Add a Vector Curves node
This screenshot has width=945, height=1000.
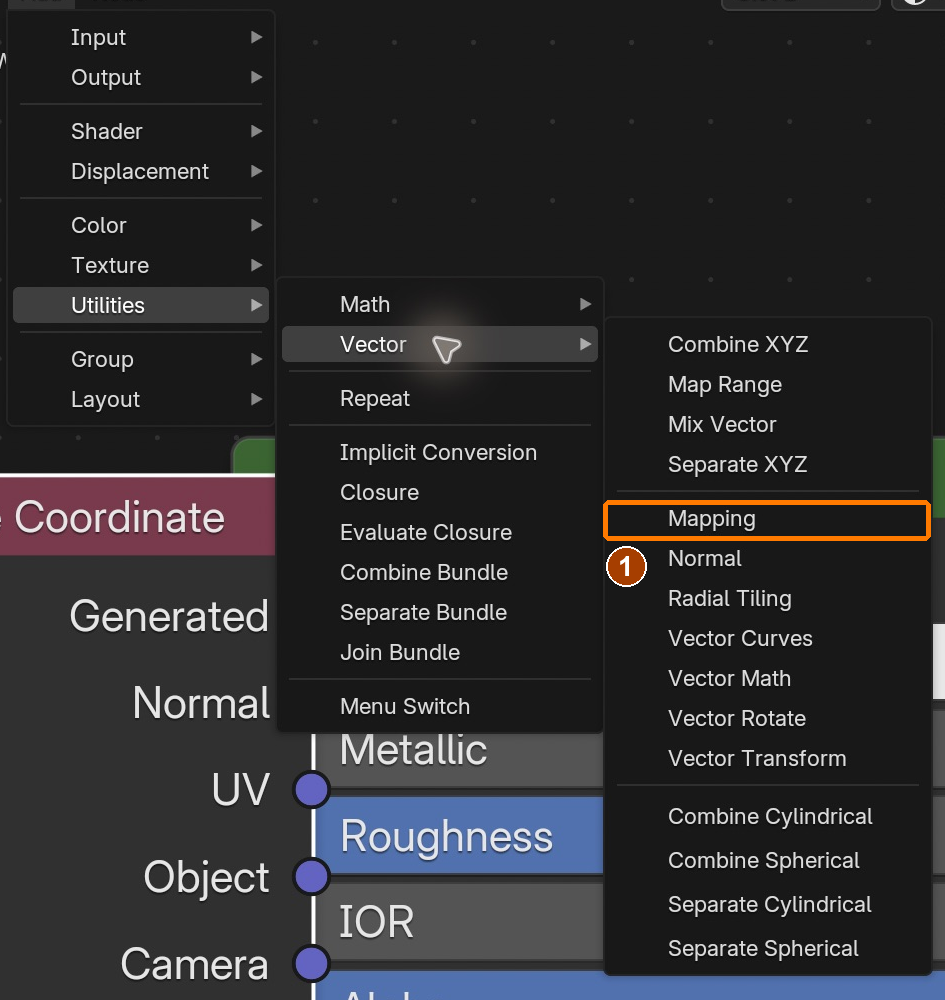tap(768, 638)
